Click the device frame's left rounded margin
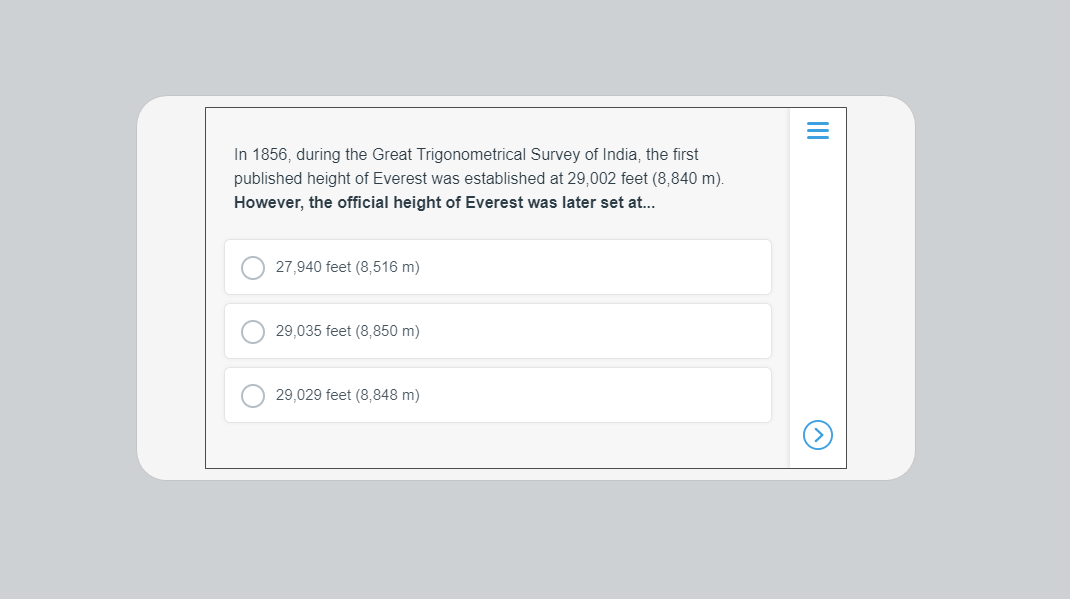This screenshot has width=1070, height=599. (x=171, y=288)
